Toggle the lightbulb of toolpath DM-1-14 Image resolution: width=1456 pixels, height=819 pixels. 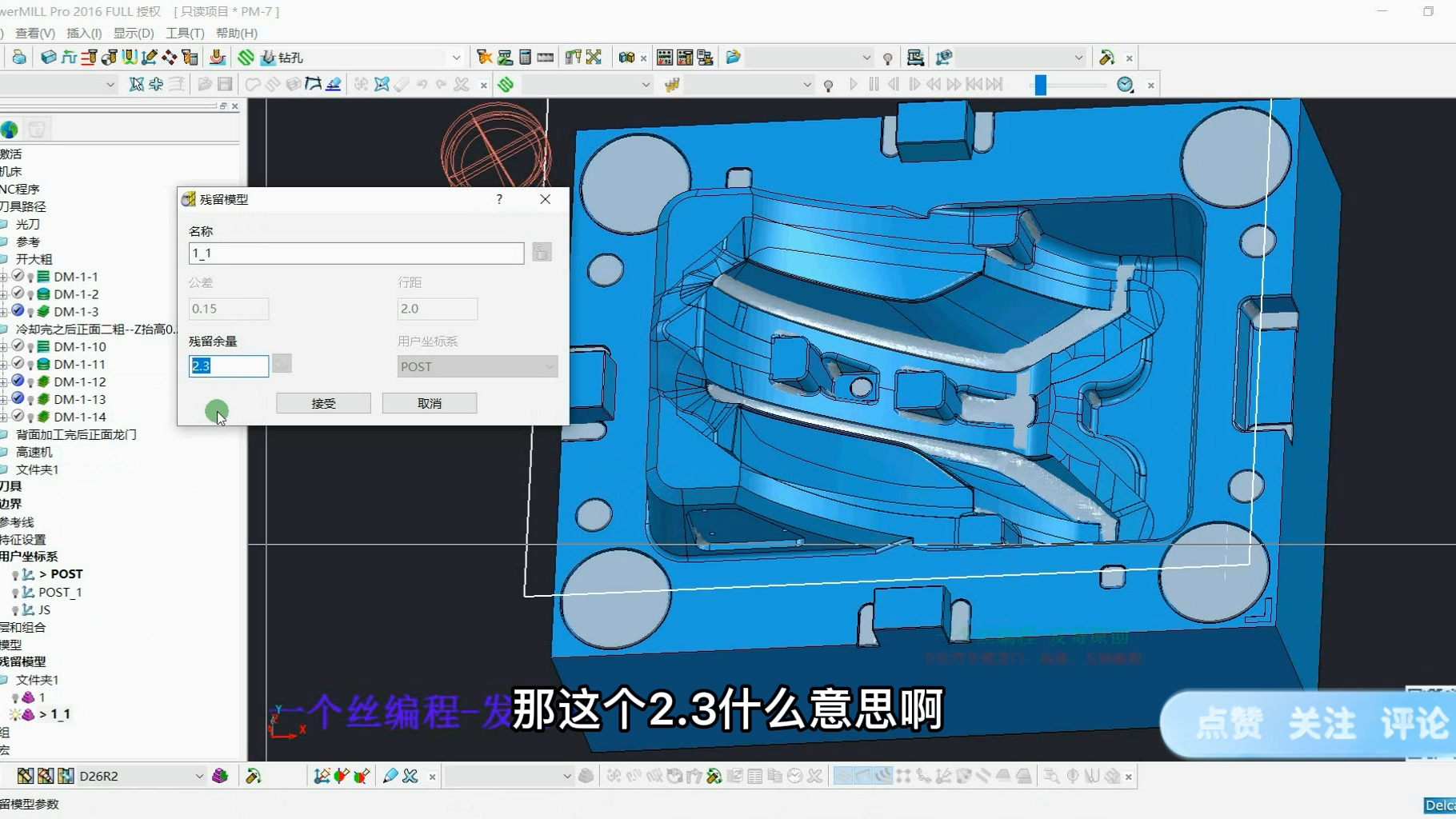(30, 417)
